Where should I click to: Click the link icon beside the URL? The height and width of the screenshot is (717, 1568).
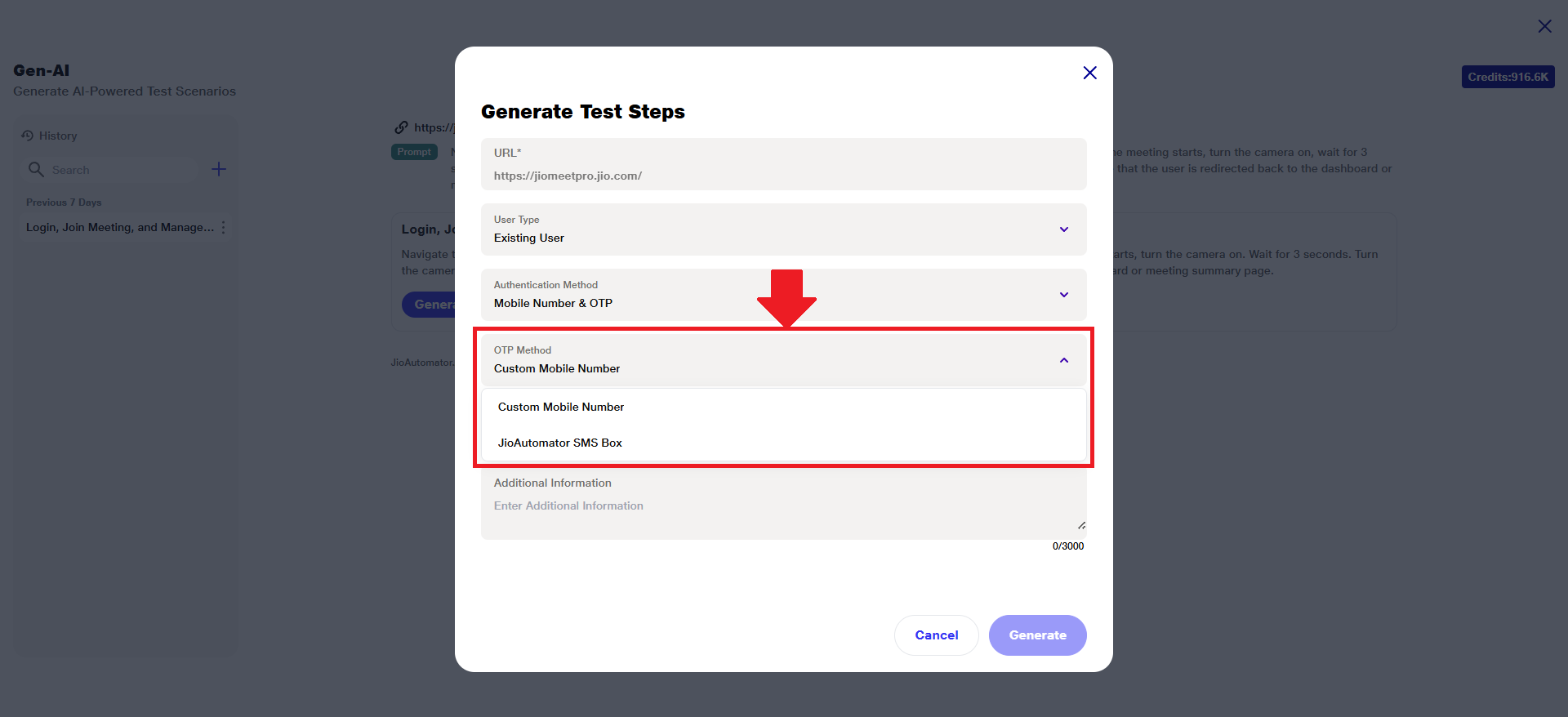click(x=401, y=127)
